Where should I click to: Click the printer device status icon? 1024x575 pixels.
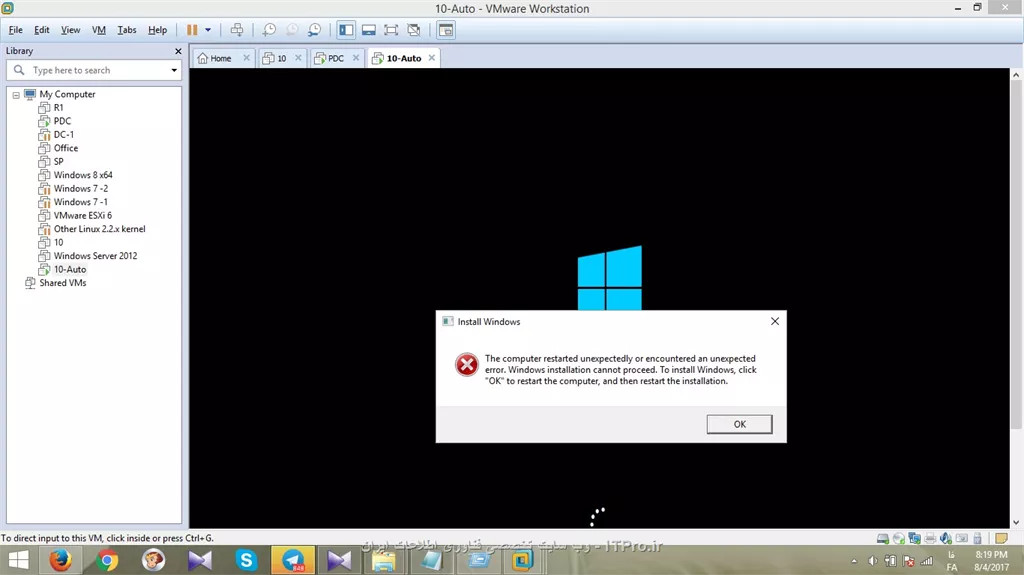930,538
